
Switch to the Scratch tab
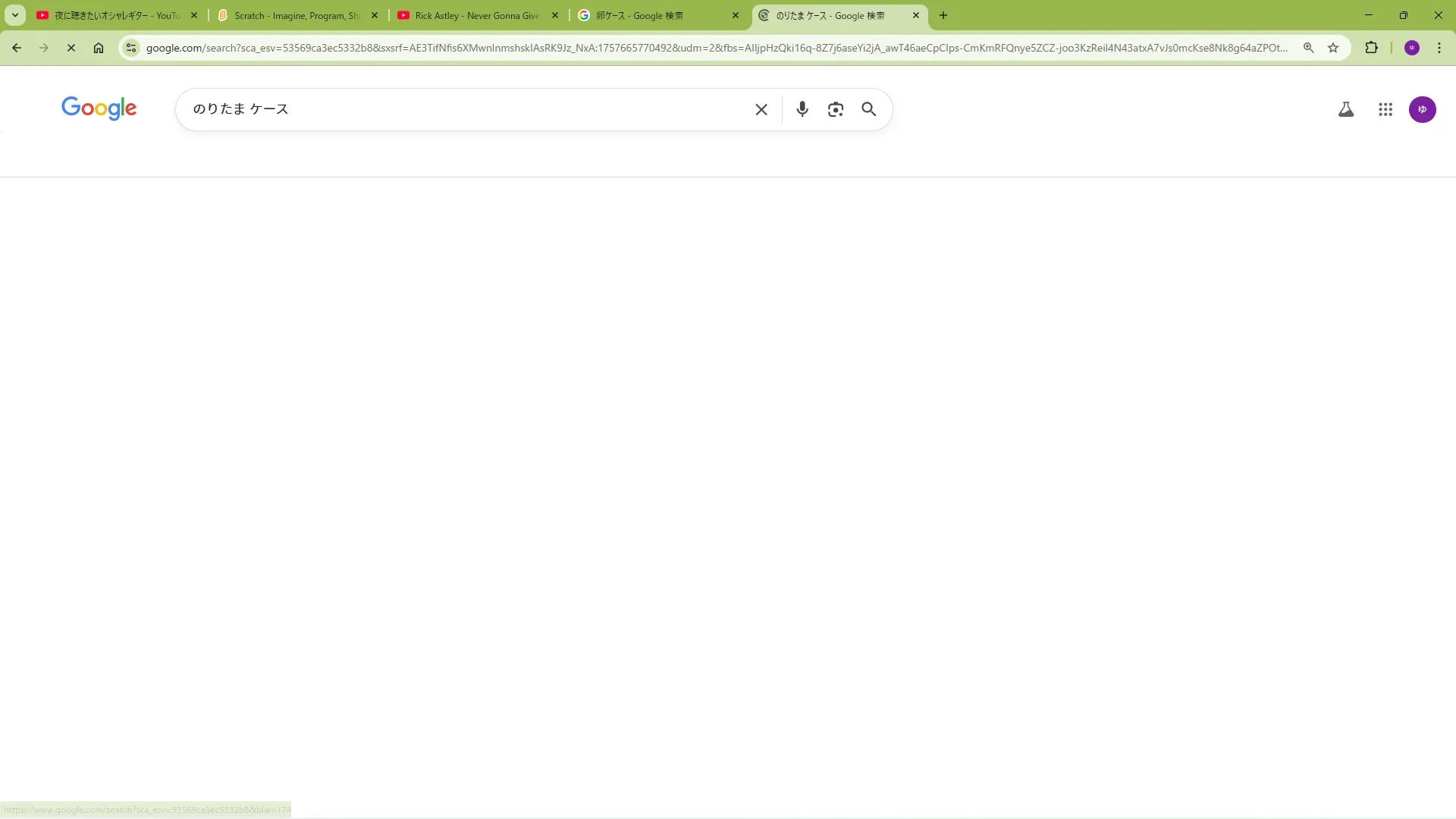pyautogui.click(x=296, y=15)
